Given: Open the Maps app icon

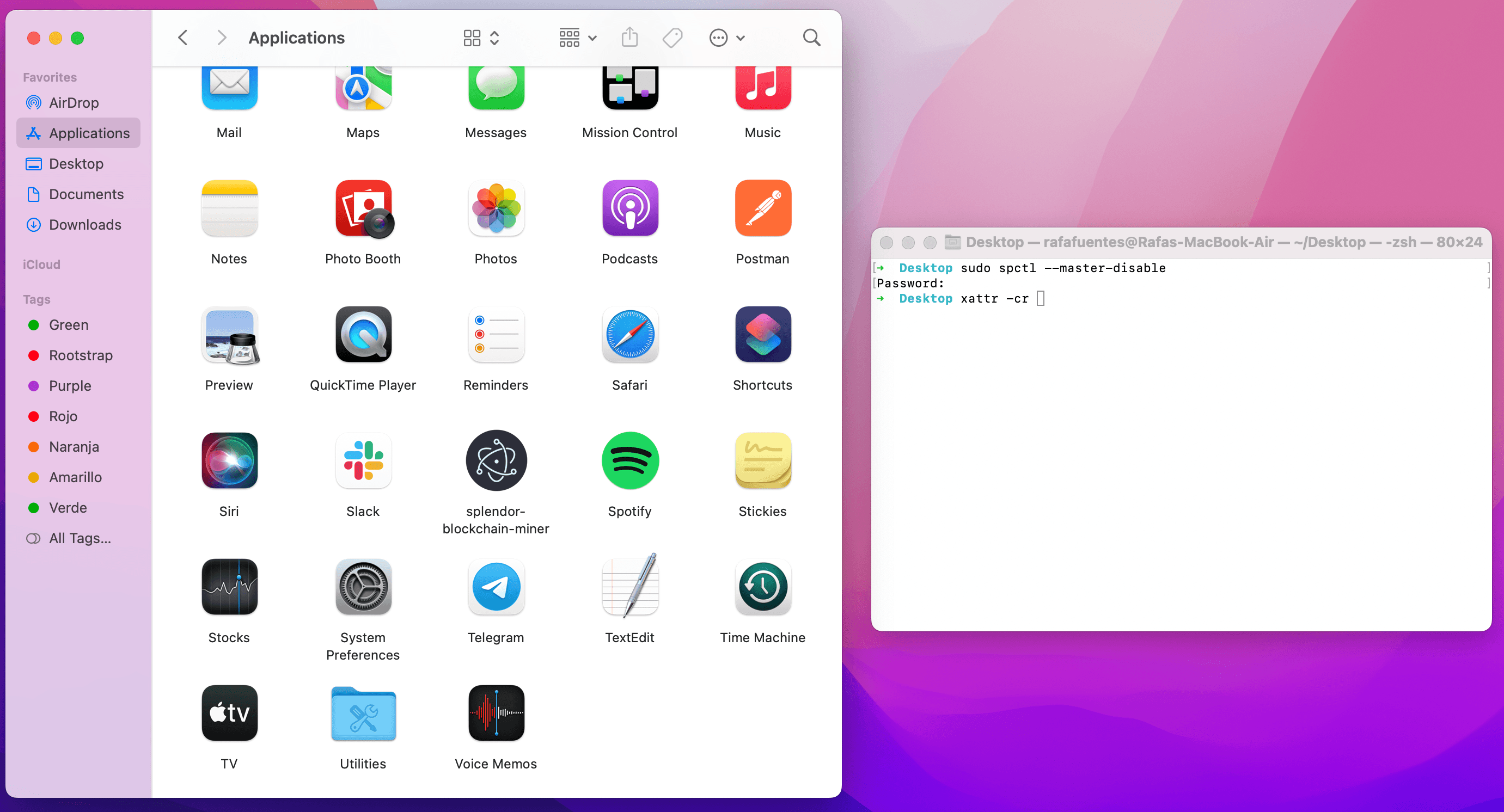Looking at the screenshot, I should (363, 88).
